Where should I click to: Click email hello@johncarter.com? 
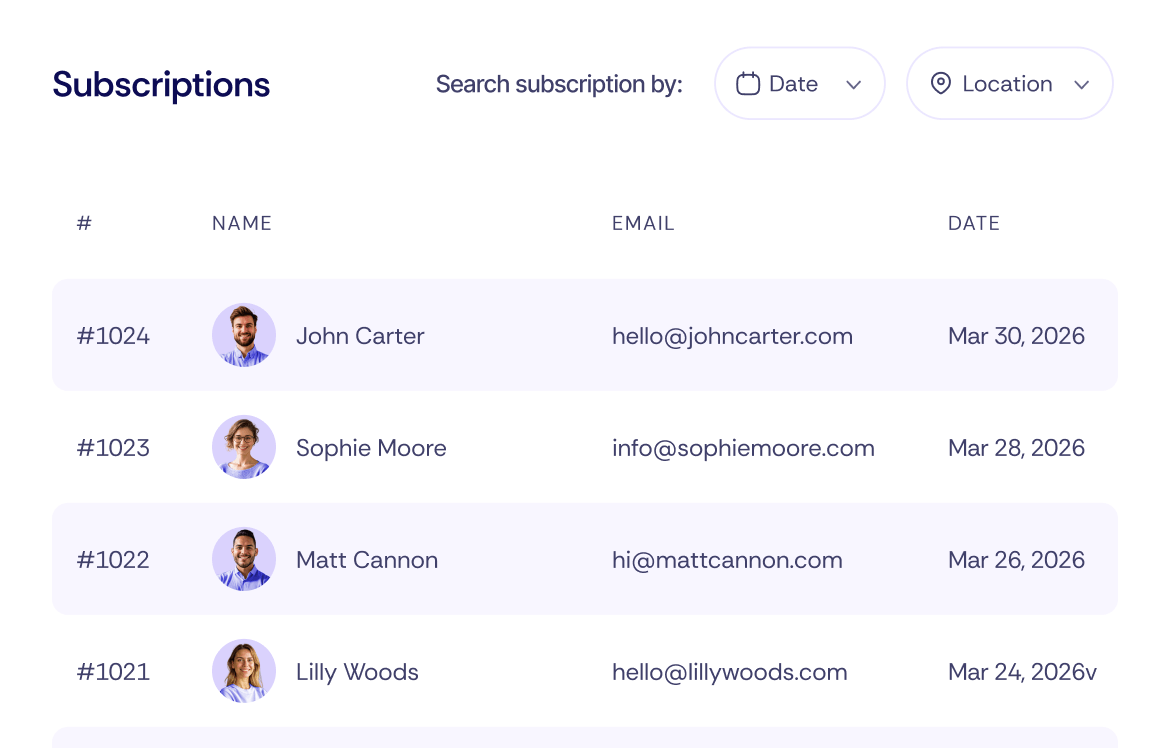click(x=733, y=336)
